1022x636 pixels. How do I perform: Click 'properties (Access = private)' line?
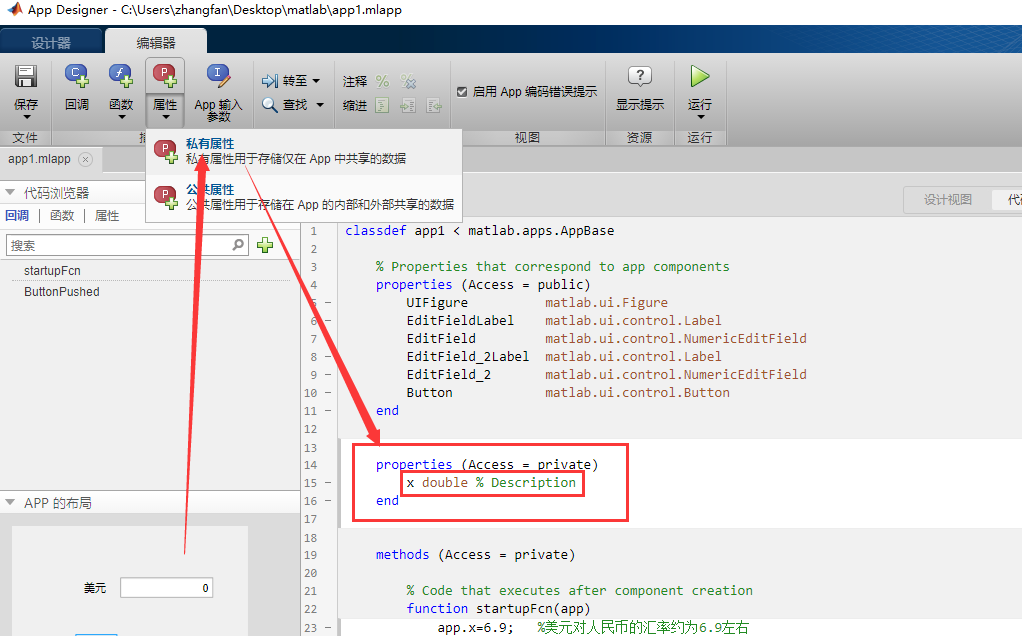(x=487, y=465)
